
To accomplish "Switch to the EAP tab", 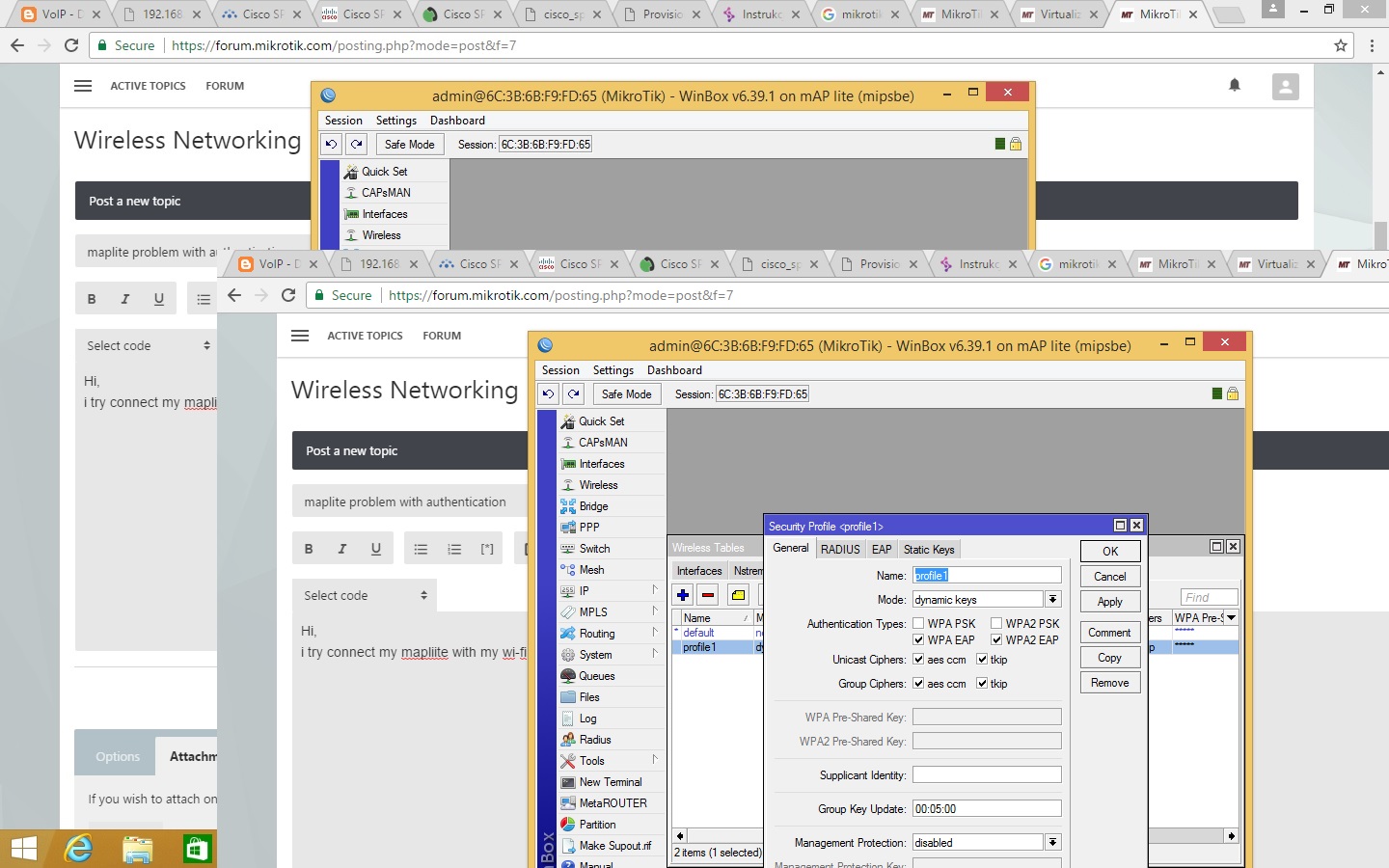I will pos(882,550).
